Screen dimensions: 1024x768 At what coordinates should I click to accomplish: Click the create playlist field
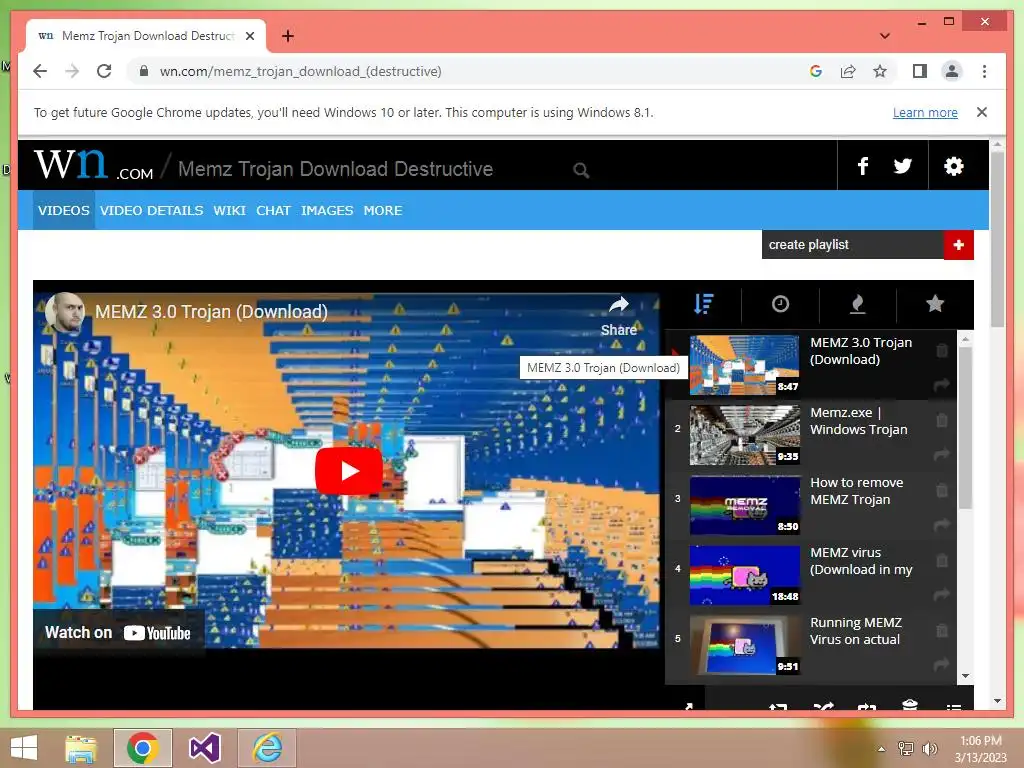coord(852,245)
